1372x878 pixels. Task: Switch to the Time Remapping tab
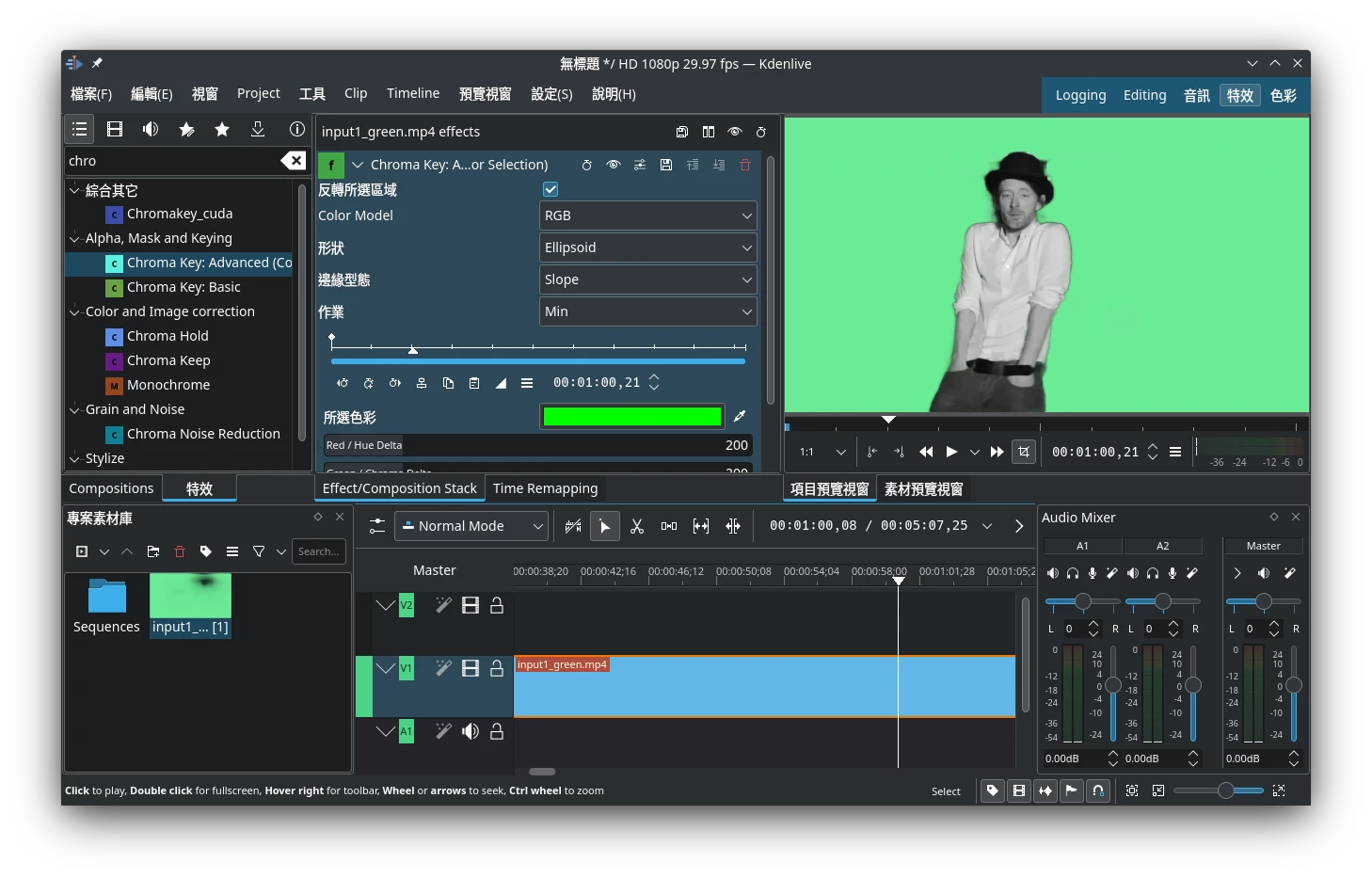click(545, 488)
